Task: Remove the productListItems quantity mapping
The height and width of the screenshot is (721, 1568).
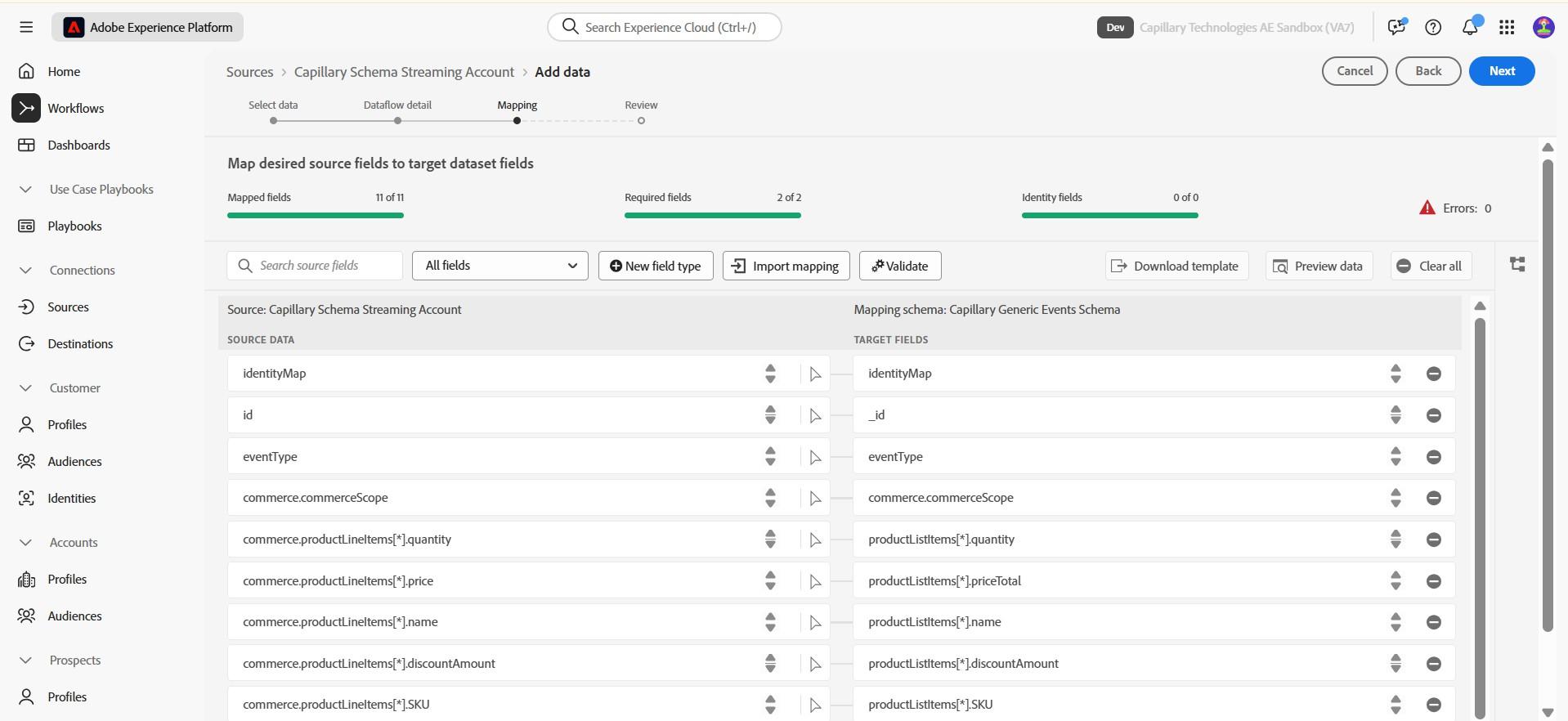Action: 1433,540
